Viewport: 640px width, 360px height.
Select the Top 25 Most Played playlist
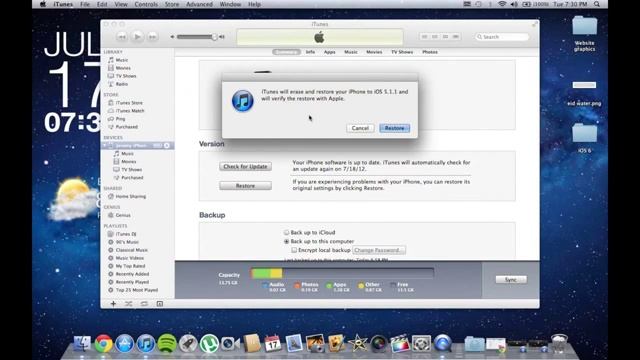click(137, 290)
